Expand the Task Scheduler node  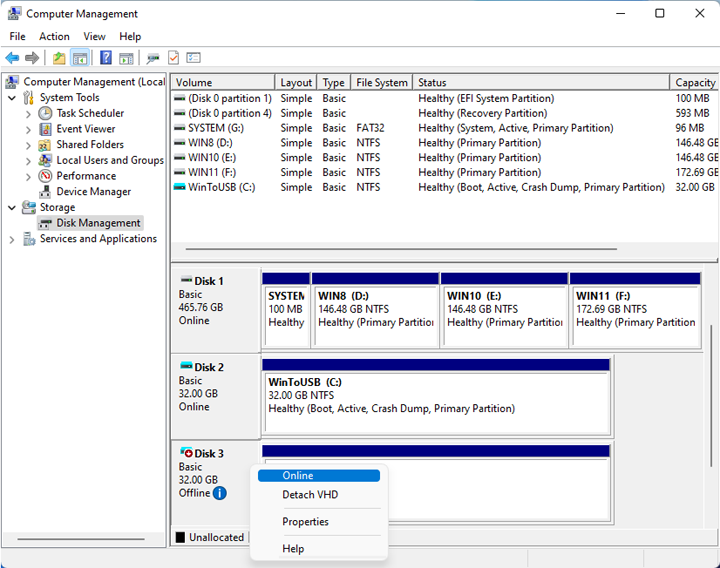tap(28, 114)
